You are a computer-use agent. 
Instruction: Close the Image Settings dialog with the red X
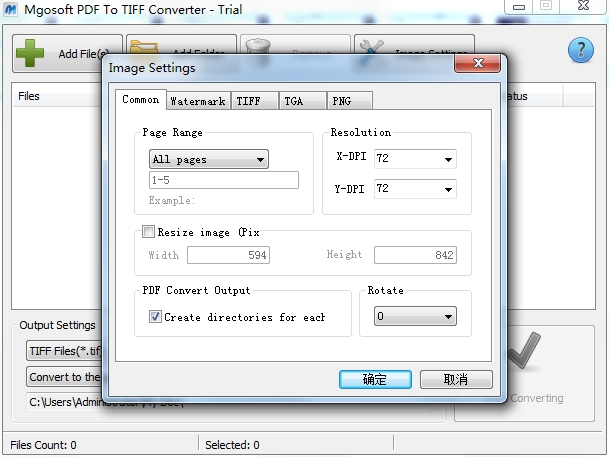(x=477, y=63)
